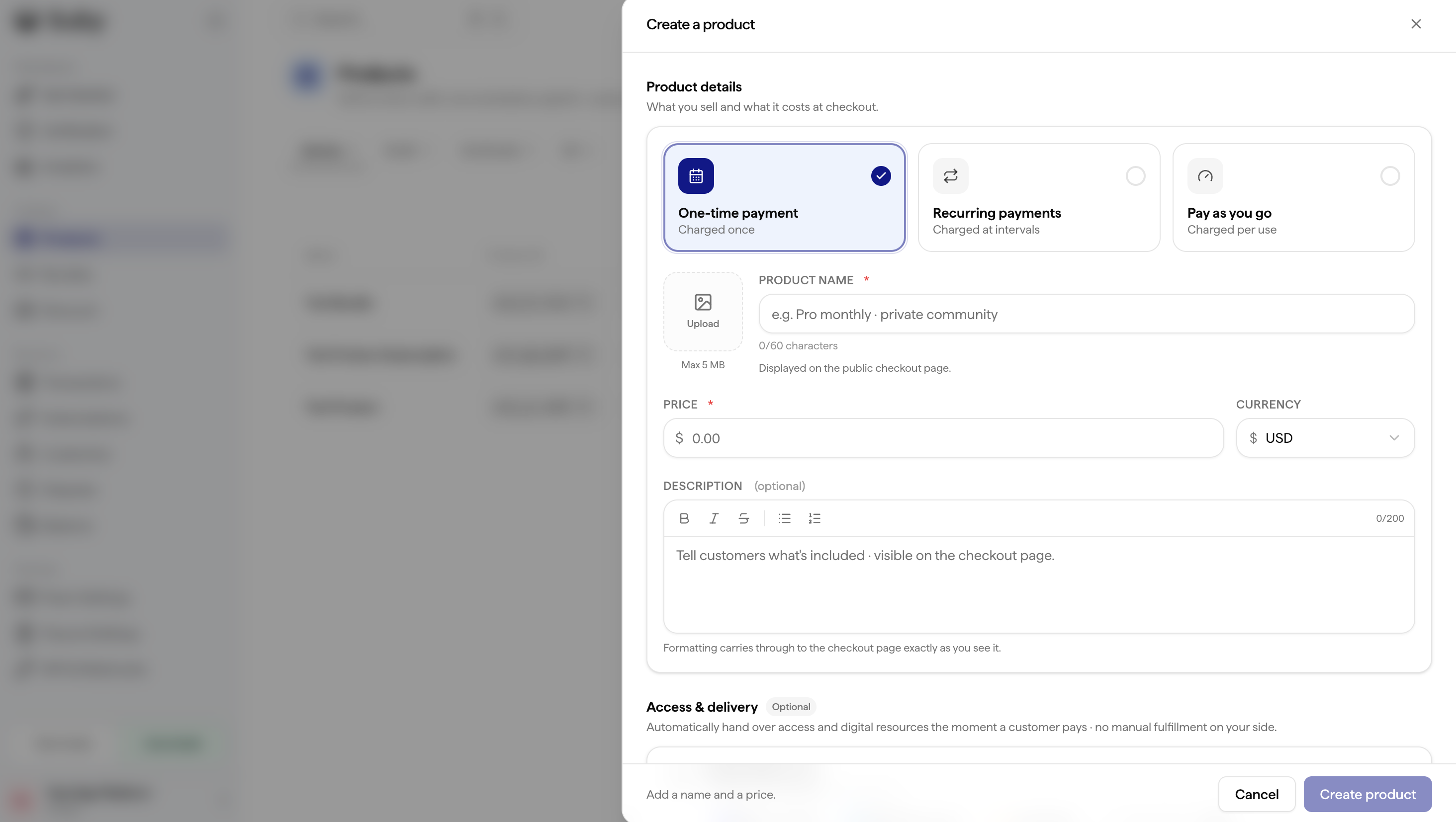This screenshot has width=1456, height=822.
Task: Insert a numbered list in description
Action: click(815, 518)
